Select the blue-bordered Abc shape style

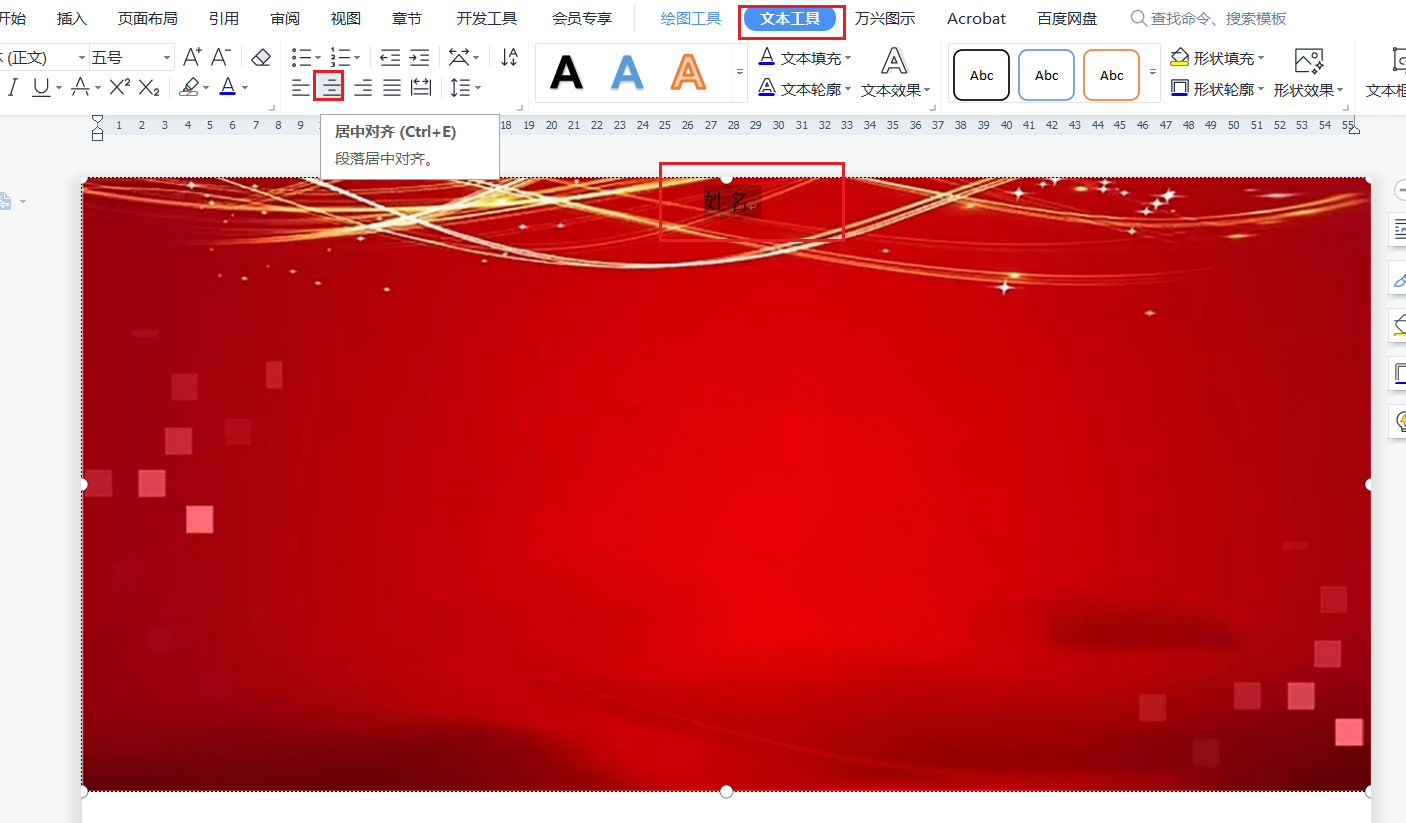1046,75
